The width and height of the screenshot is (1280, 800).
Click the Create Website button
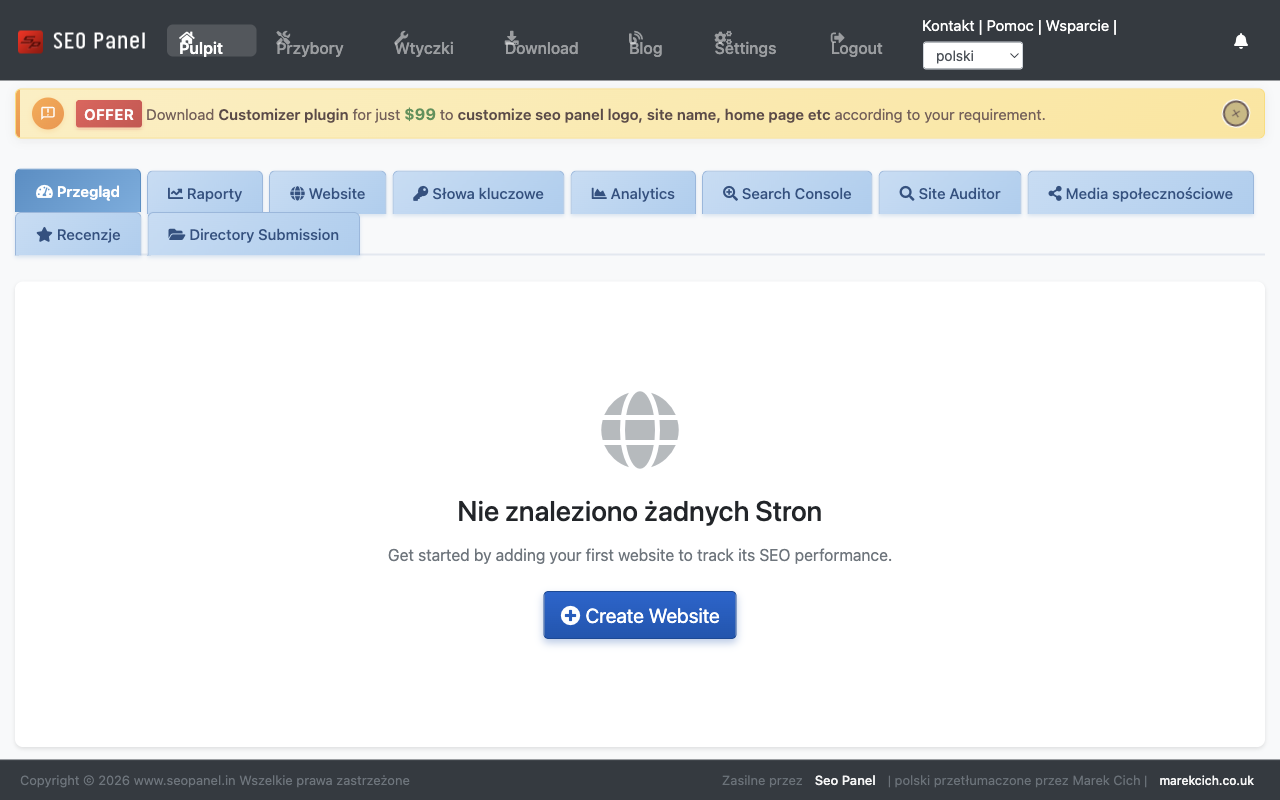[x=640, y=615]
